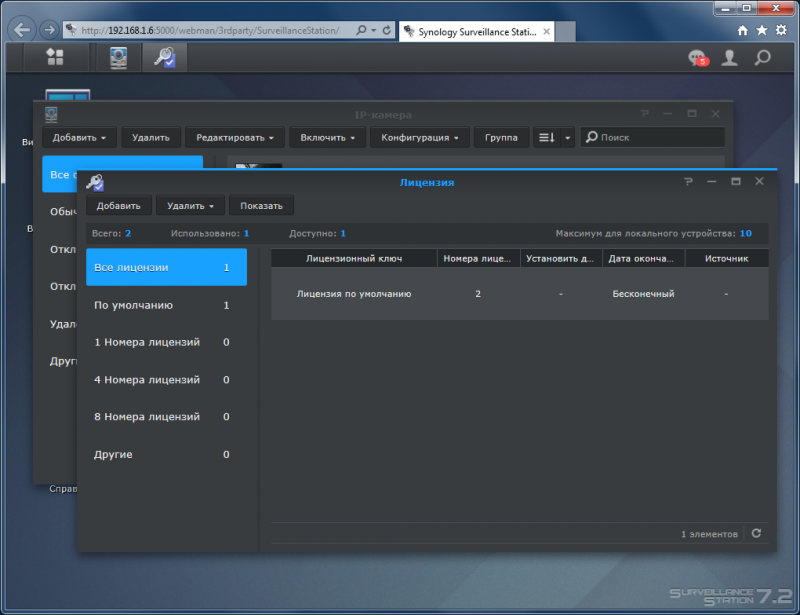Open help in License window

(688, 182)
